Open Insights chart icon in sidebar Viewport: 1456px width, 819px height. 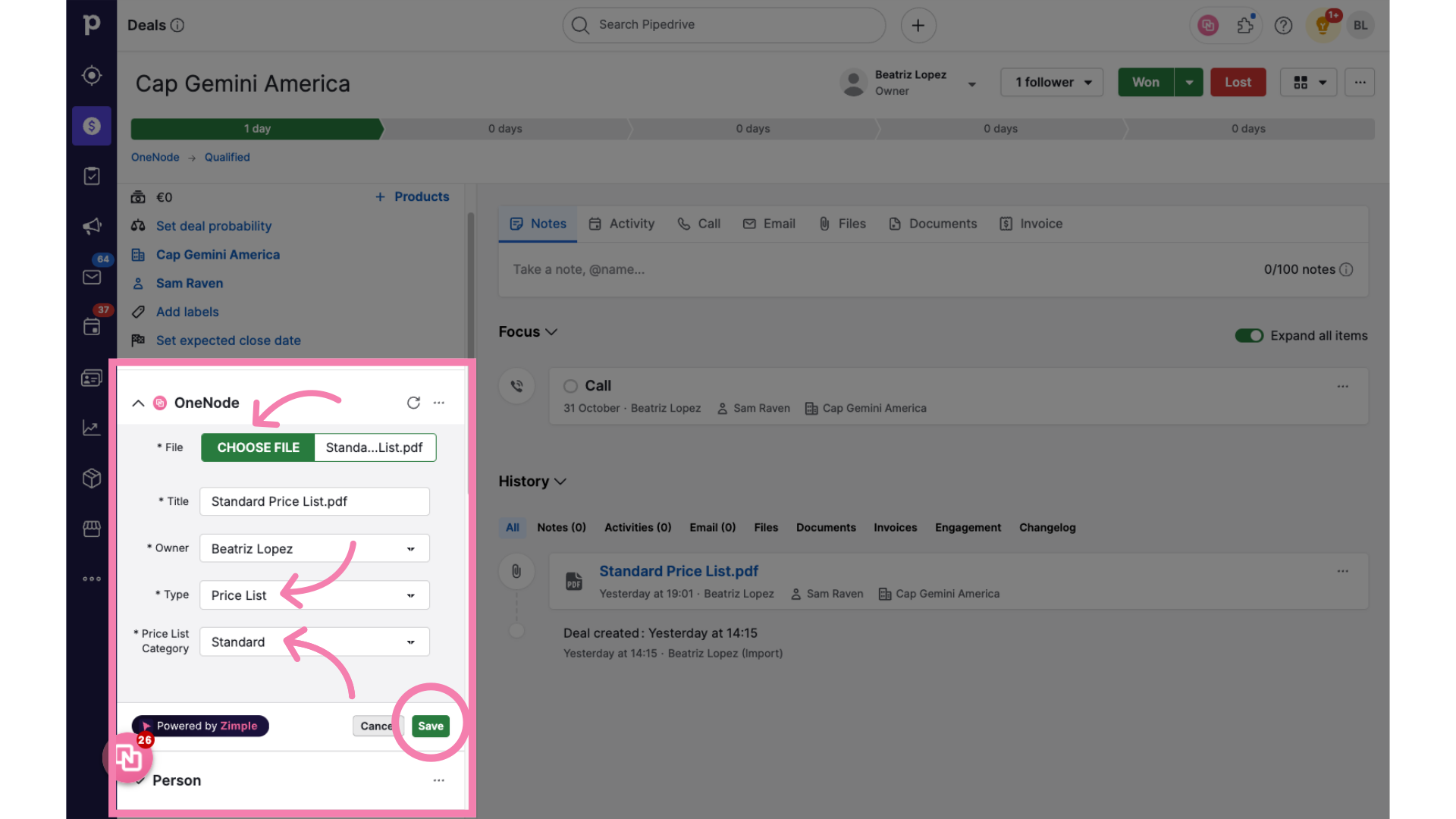(92, 428)
